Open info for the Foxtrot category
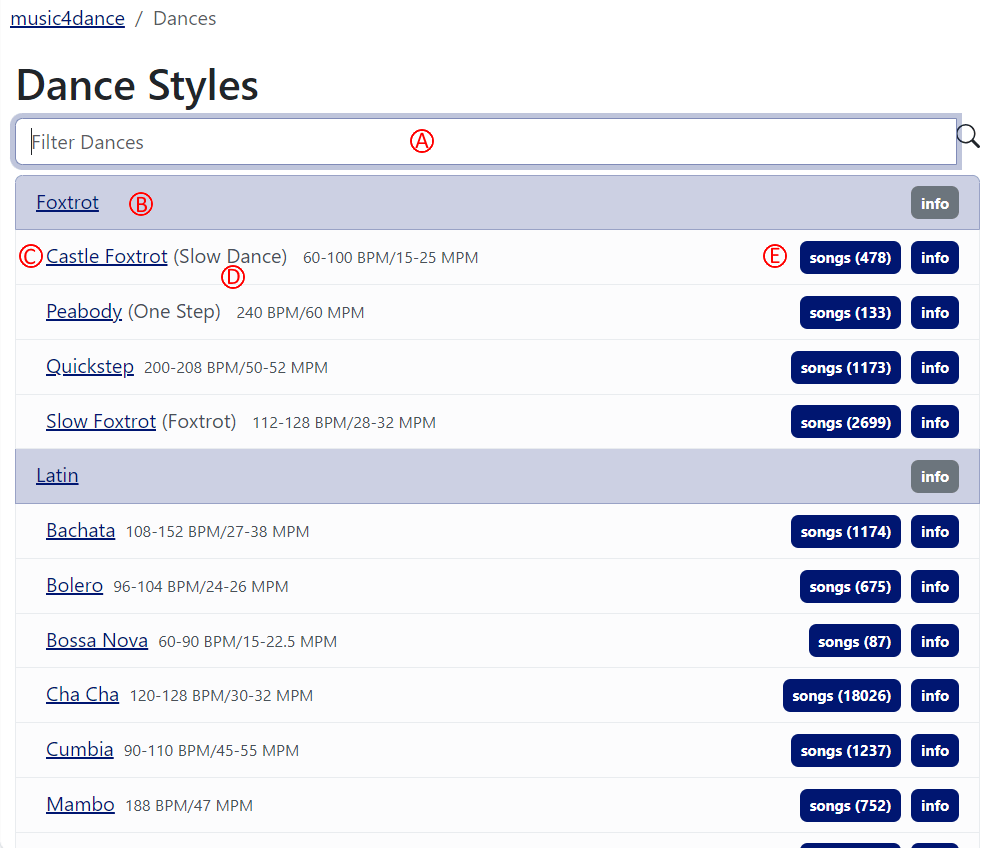 (x=934, y=202)
